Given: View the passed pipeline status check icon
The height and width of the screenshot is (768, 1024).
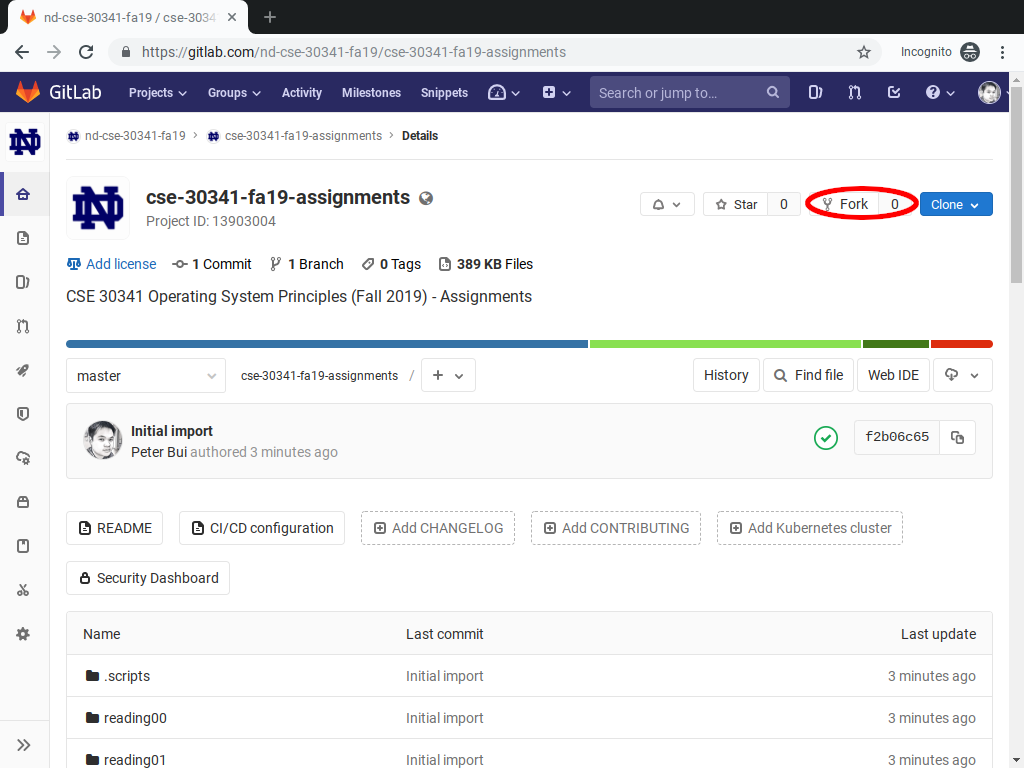Looking at the screenshot, I should (x=825, y=438).
